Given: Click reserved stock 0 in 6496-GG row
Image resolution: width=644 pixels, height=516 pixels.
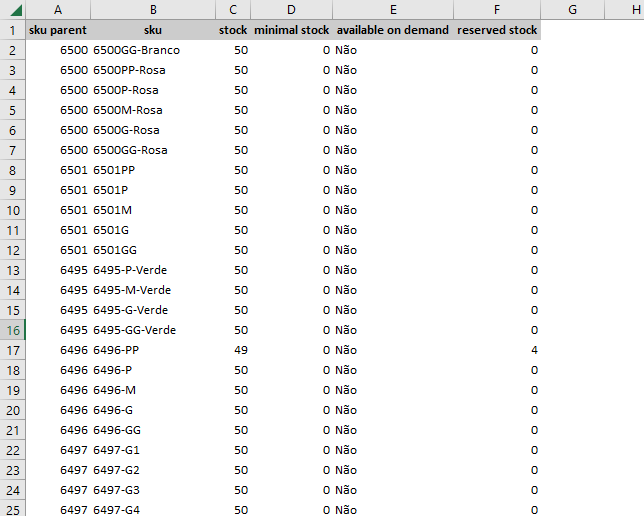Looking at the screenshot, I should pos(497,430).
